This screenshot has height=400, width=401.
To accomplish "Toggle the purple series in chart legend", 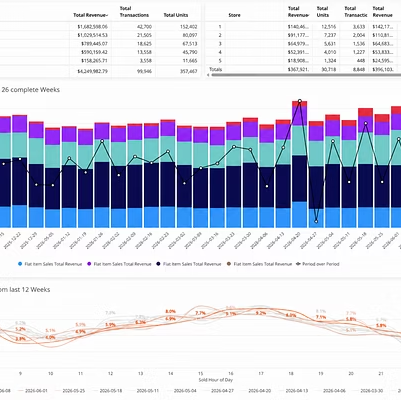I will tap(119, 264).
